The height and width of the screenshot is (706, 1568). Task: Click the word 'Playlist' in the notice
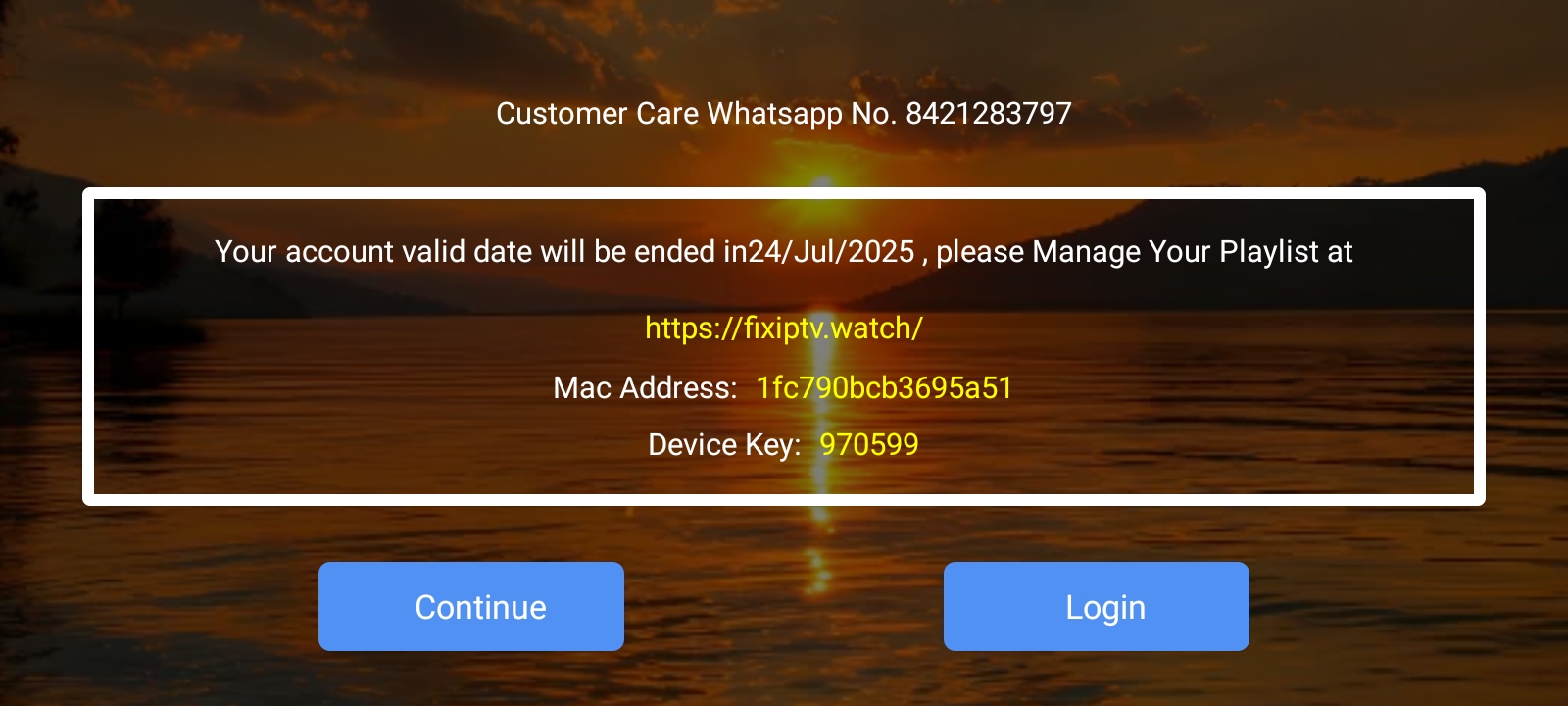1268,252
